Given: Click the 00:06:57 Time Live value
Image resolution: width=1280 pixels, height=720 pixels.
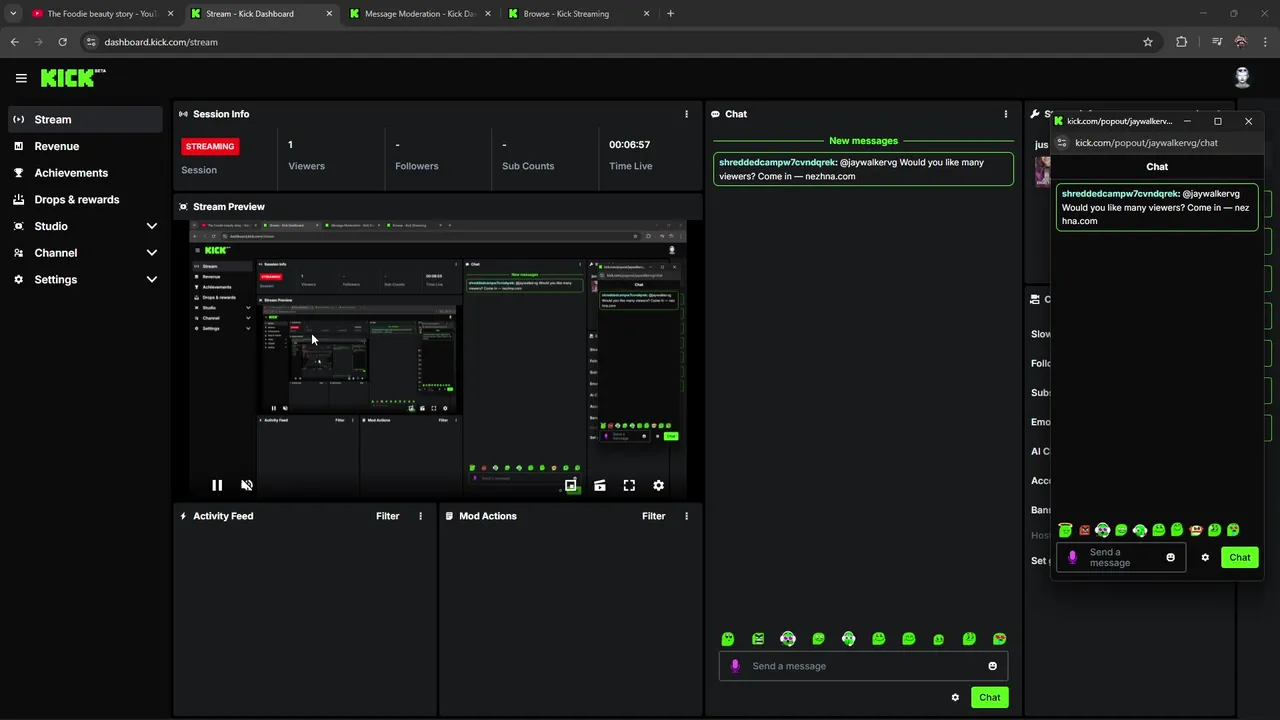Looking at the screenshot, I should pos(629,145).
